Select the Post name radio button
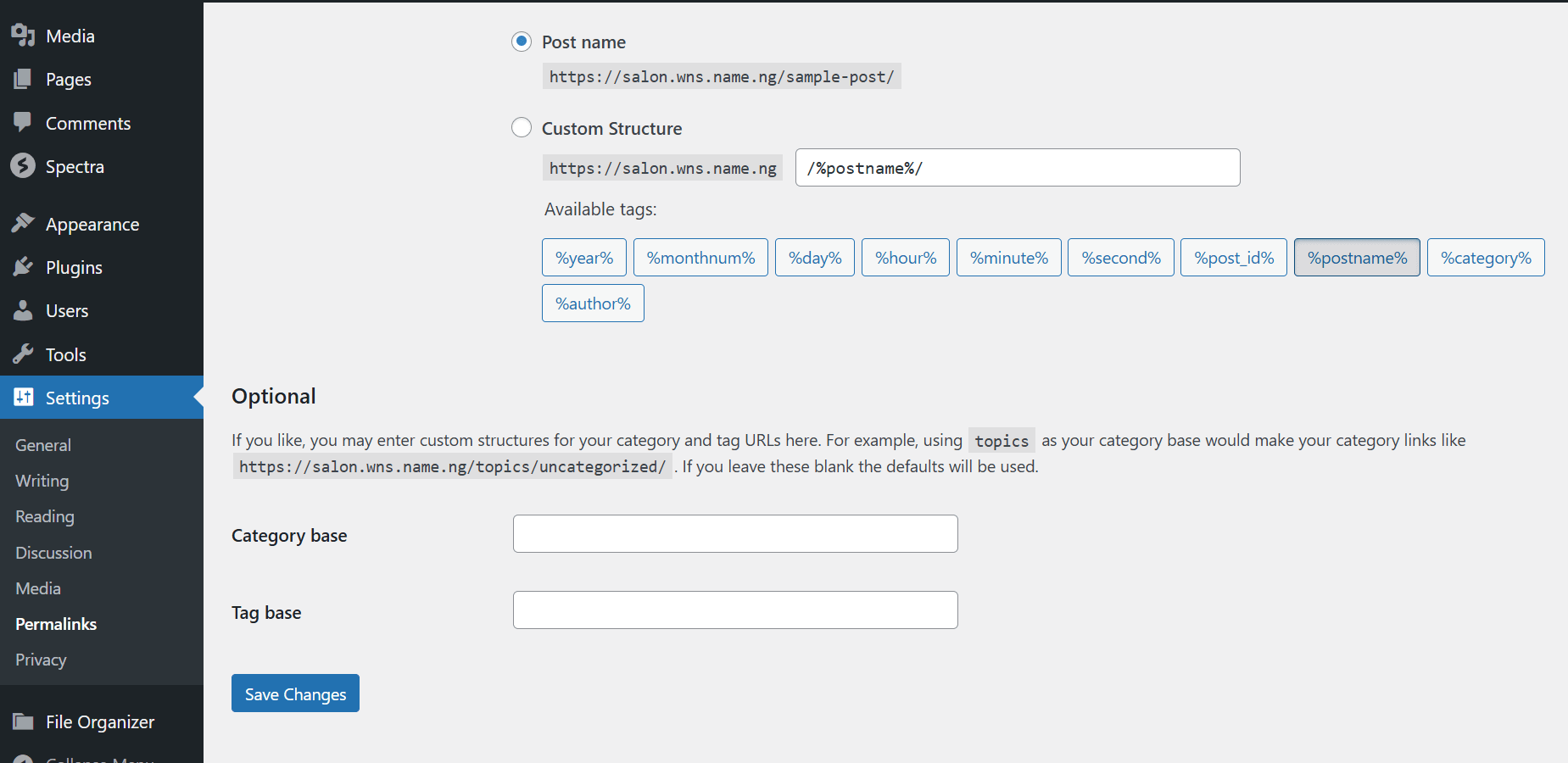 point(522,41)
